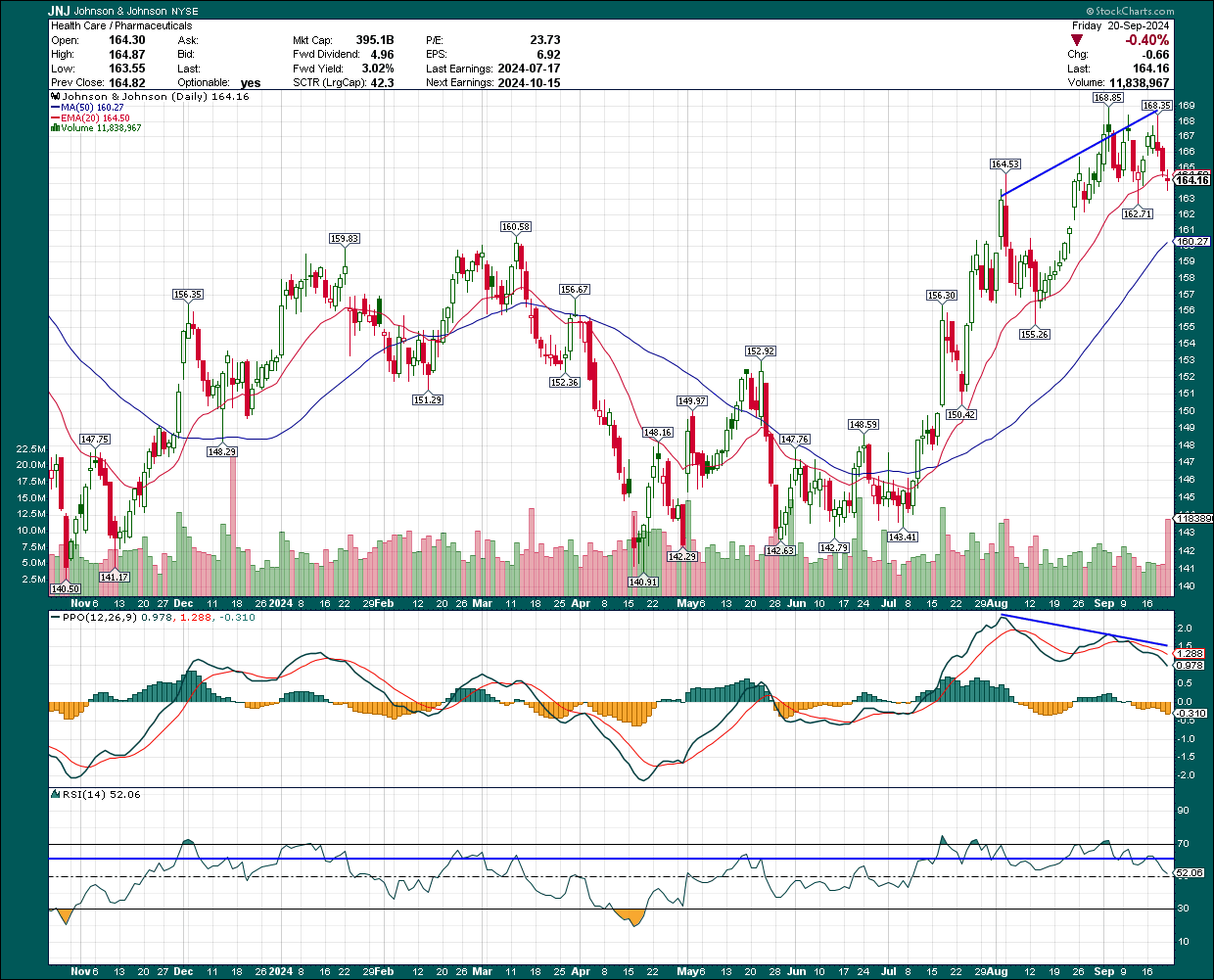This screenshot has height=980, width=1214.
Task: Click the 148.16 price label
Action: (658, 432)
